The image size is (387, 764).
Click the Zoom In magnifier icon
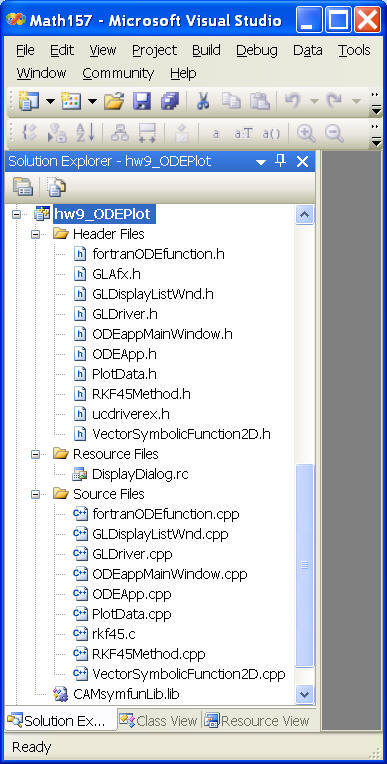(x=306, y=133)
